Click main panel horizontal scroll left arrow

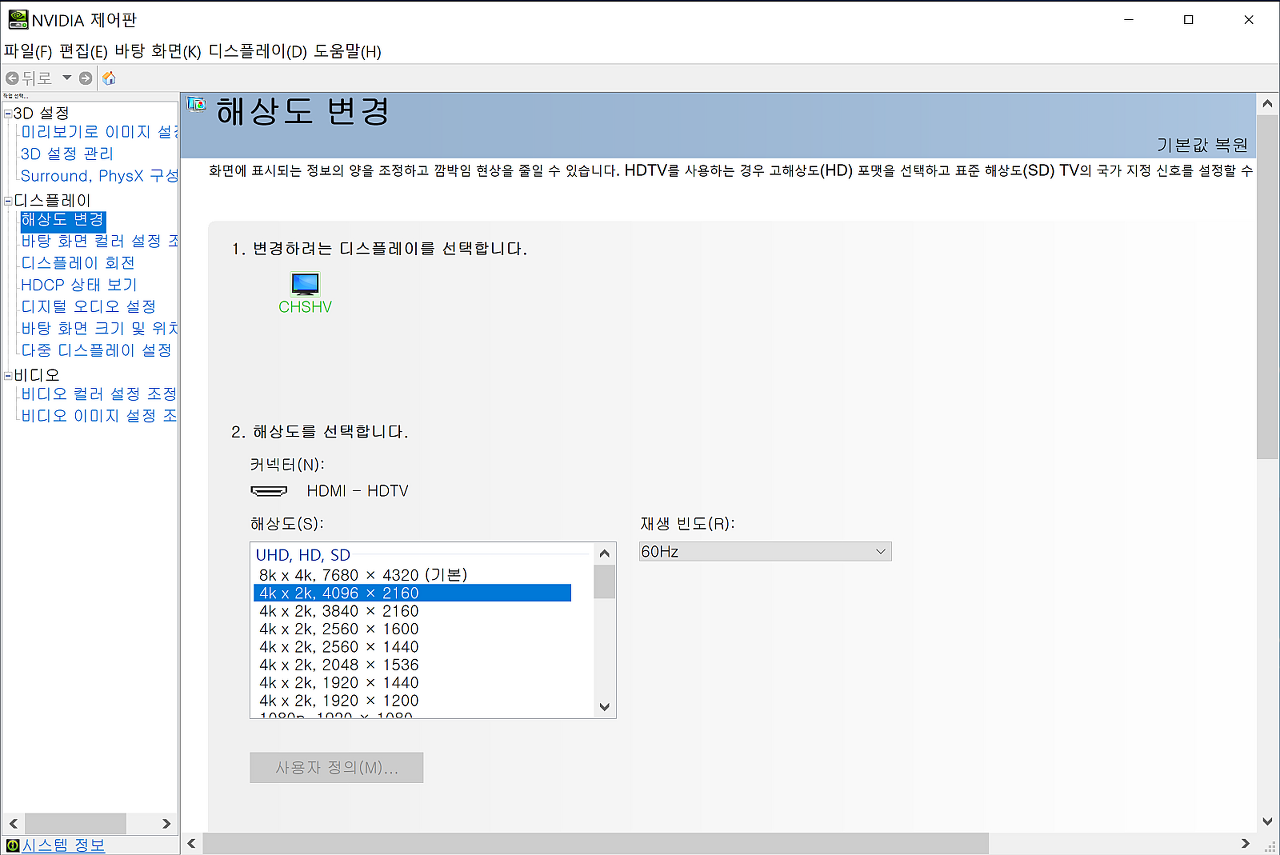(191, 844)
